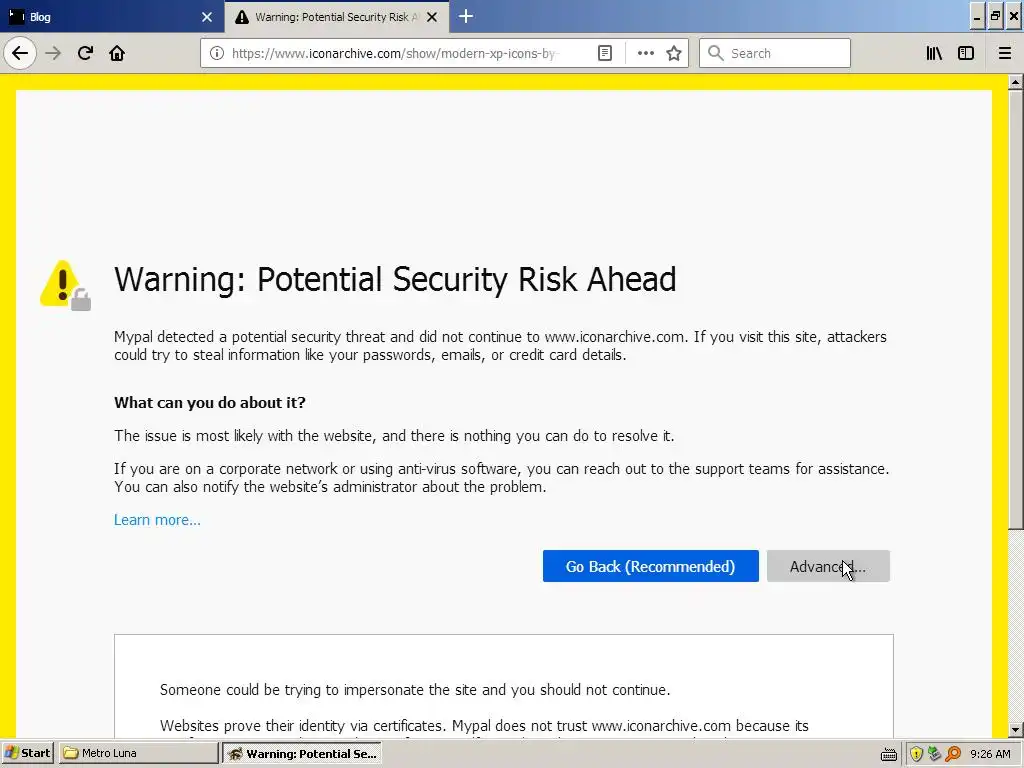Switch to Metro Luna taskbar window
This screenshot has width=1024, height=768.
coord(138,753)
